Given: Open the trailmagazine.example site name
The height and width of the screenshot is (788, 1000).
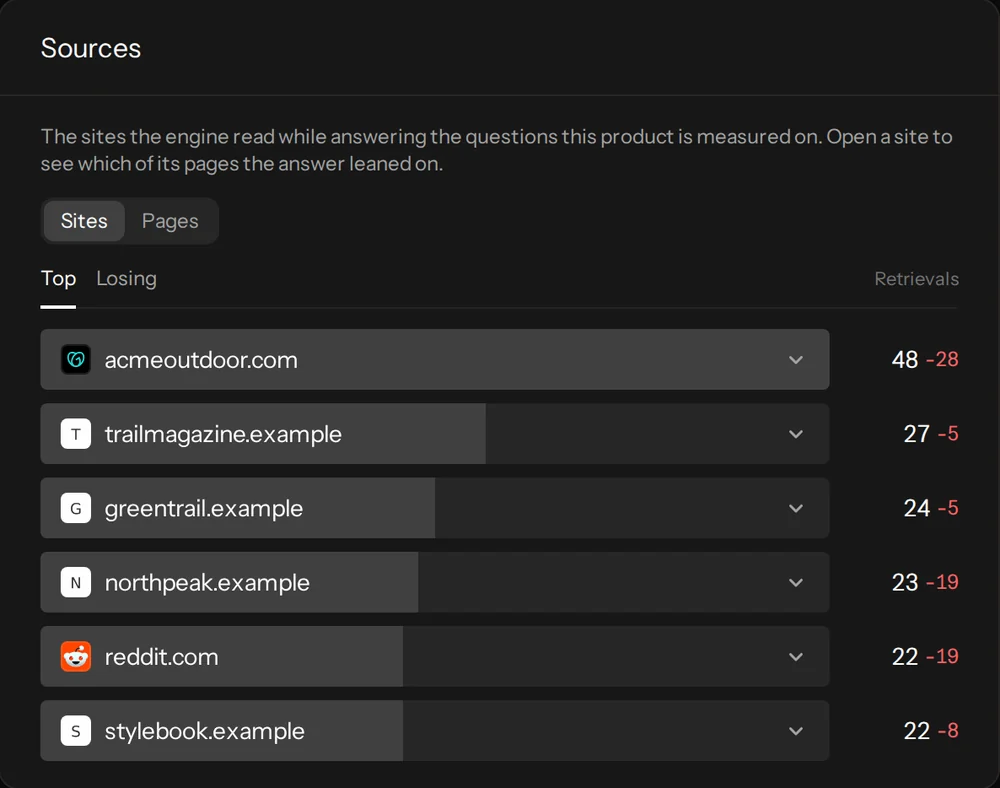Looking at the screenshot, I should point(223,434).
